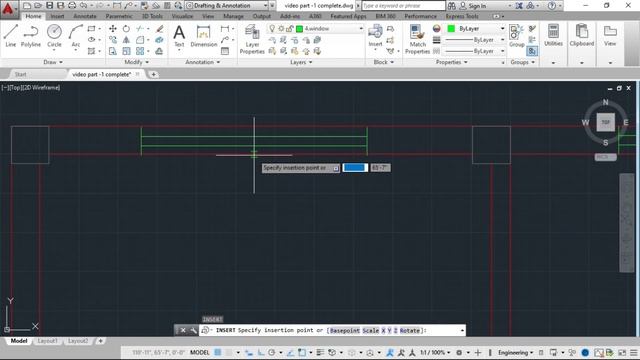
Task: Select the Polyline tool
Action: pyautogui.click(x=31, y=36)
